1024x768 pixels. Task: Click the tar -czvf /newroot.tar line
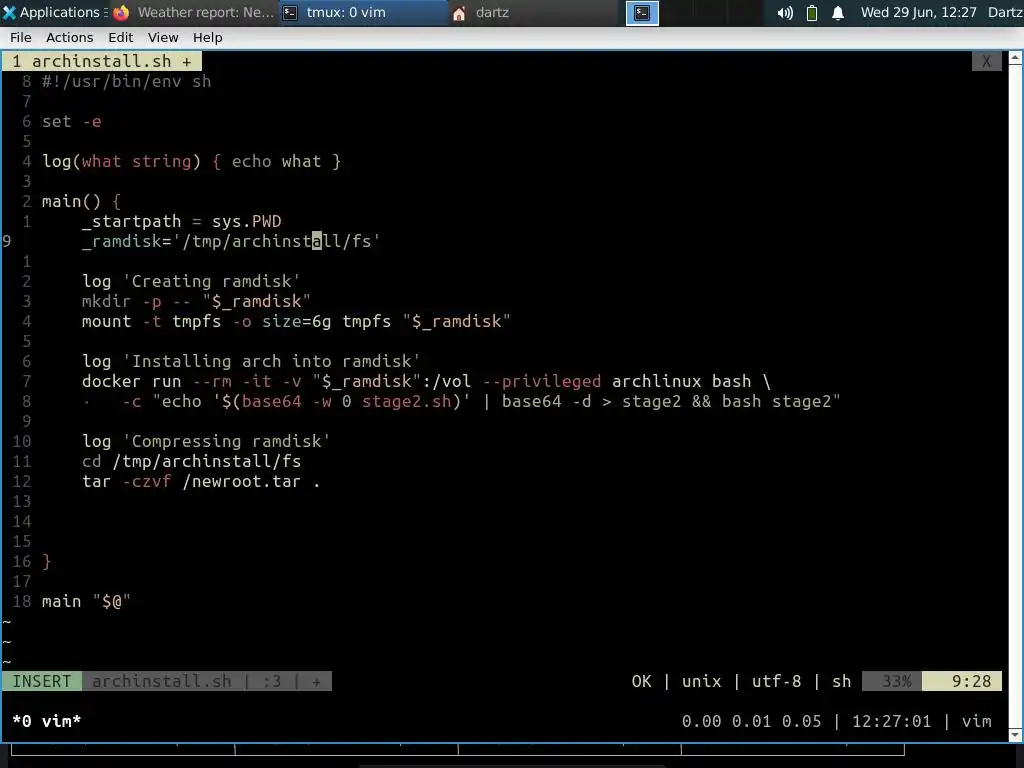tap(201, 481)
